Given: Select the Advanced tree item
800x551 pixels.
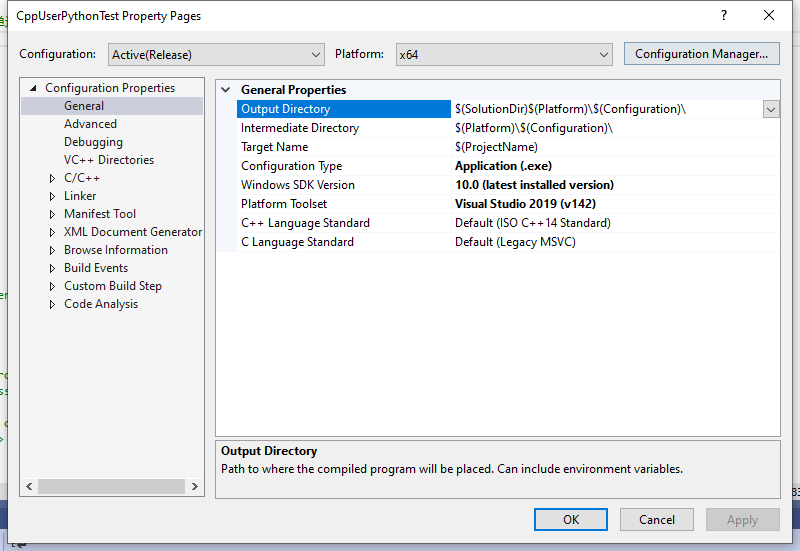Looking at the screenshot, I should 90,124.
